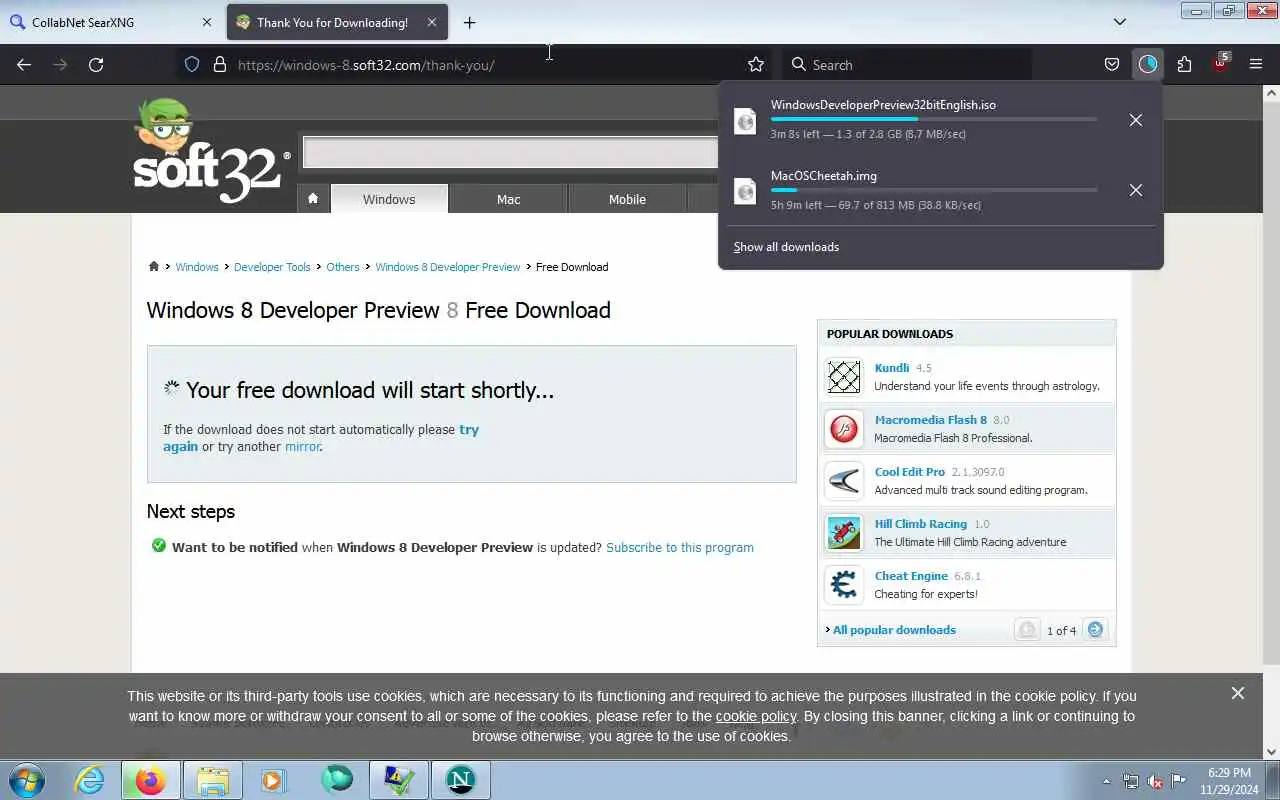Open the breadcrumb home icon
1280x800 pixels.
(x=154, y=267)
